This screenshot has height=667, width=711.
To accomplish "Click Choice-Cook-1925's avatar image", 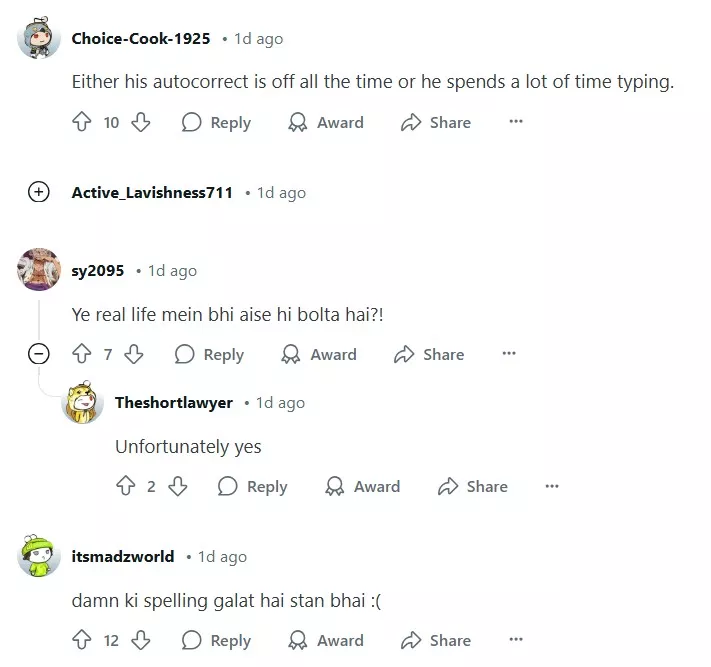I will click(x=39, y=39).
